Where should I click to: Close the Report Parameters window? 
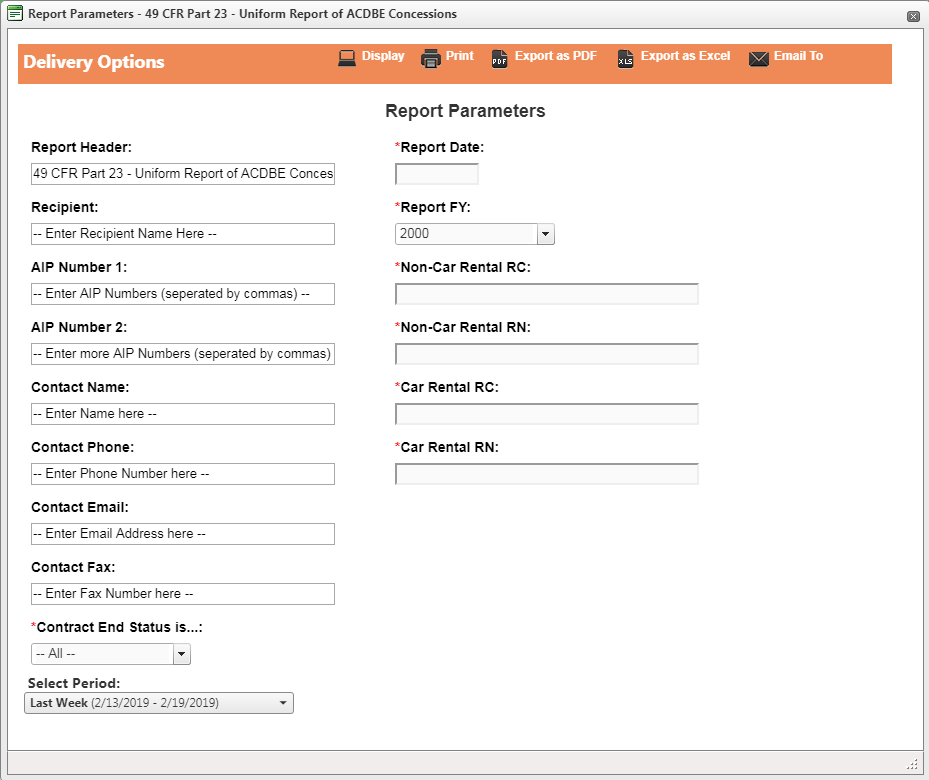tap(911, 14)
